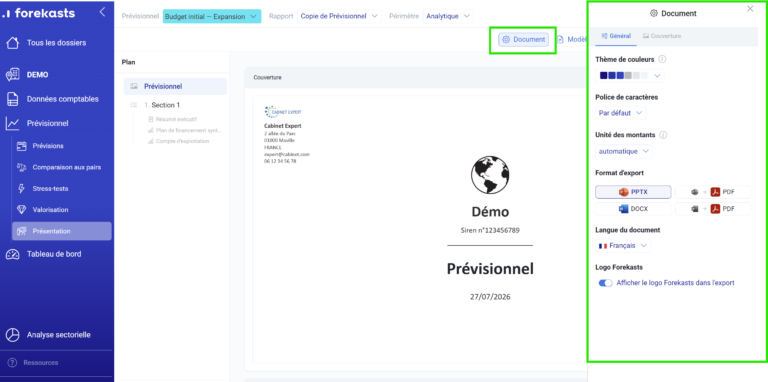Open the Analytique périmètre dropdown

point(448,16)
